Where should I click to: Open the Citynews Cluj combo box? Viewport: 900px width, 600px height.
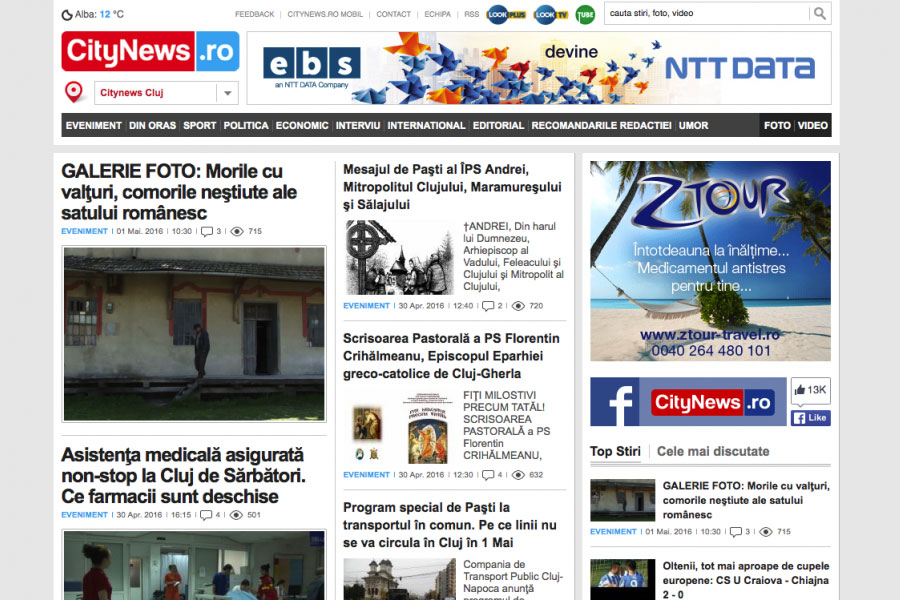[x=166, y=93]
